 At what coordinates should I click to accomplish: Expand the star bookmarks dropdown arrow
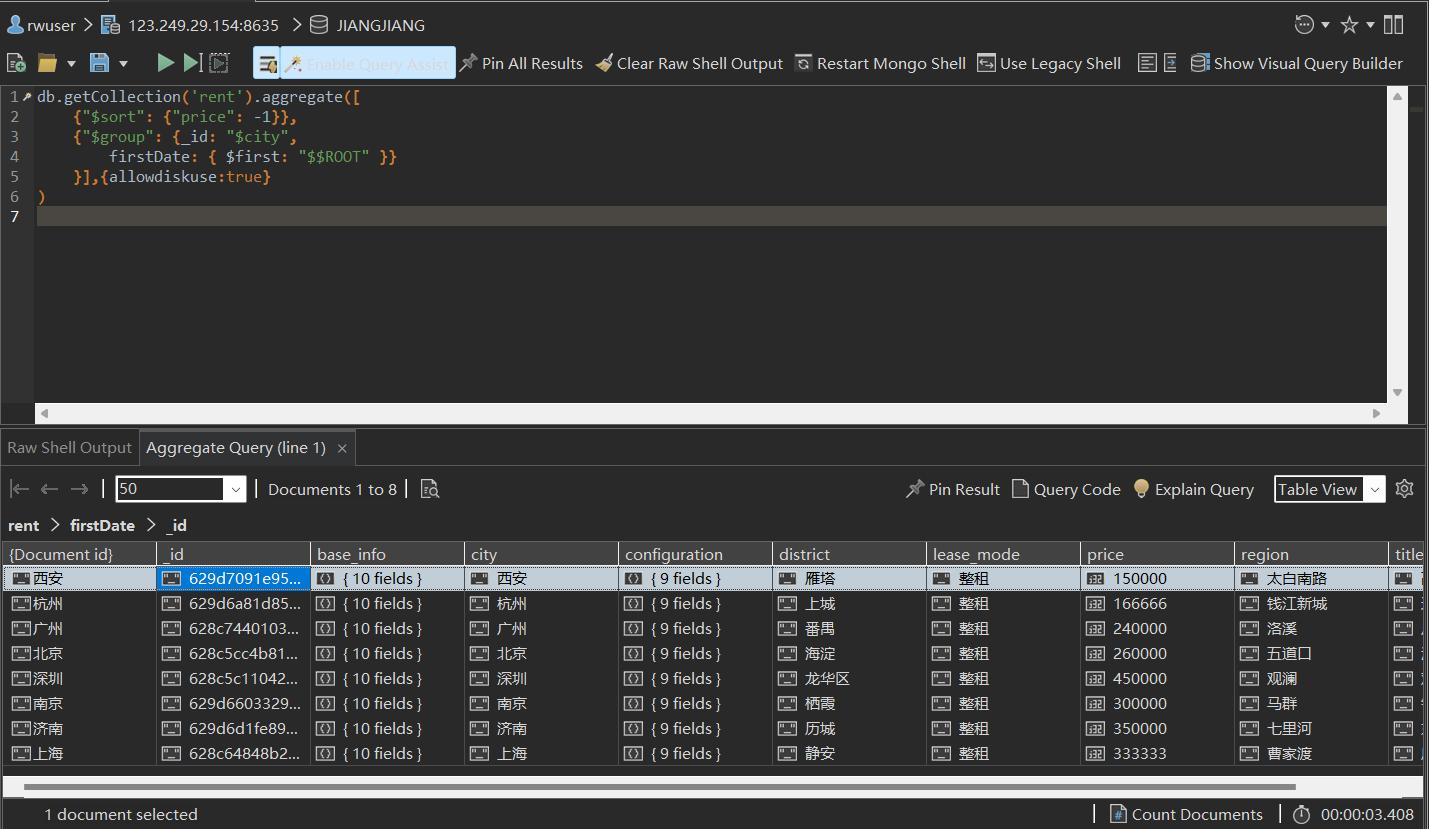tap(1371, 25)
